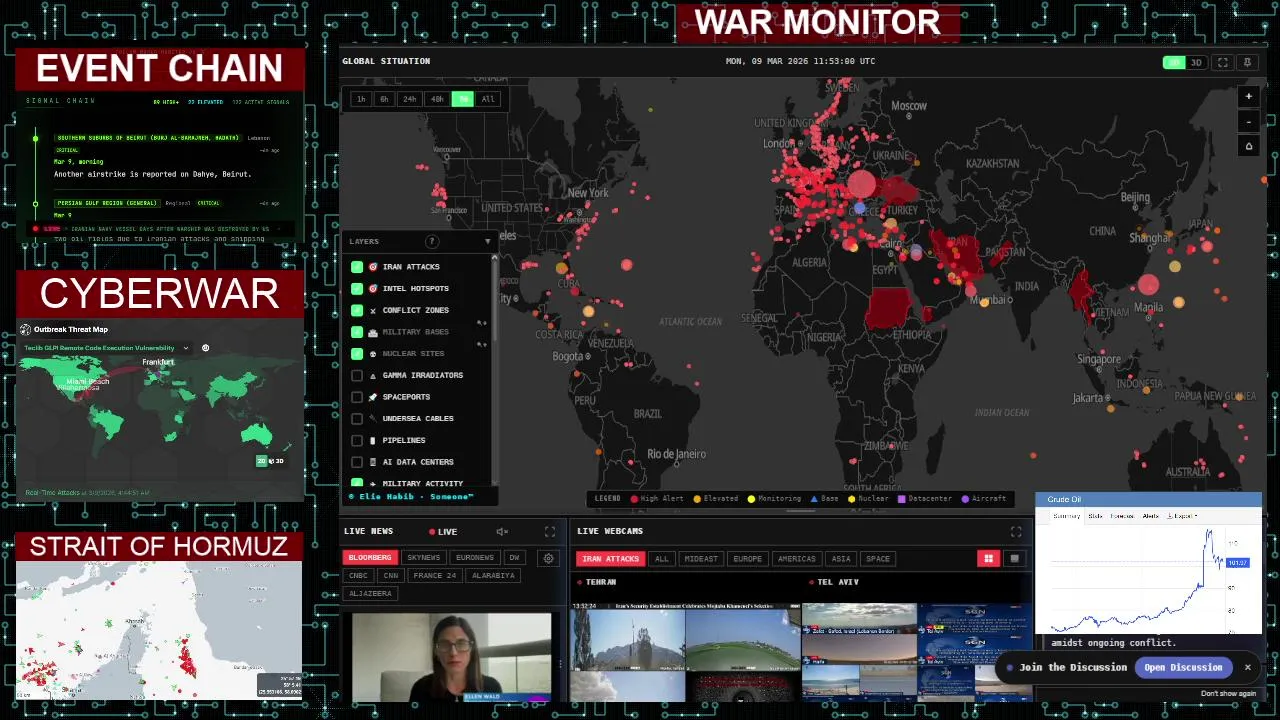Enable the Pipelines layer checkbox
This screenshot has width=1280, height=720.
pos(357,440)
